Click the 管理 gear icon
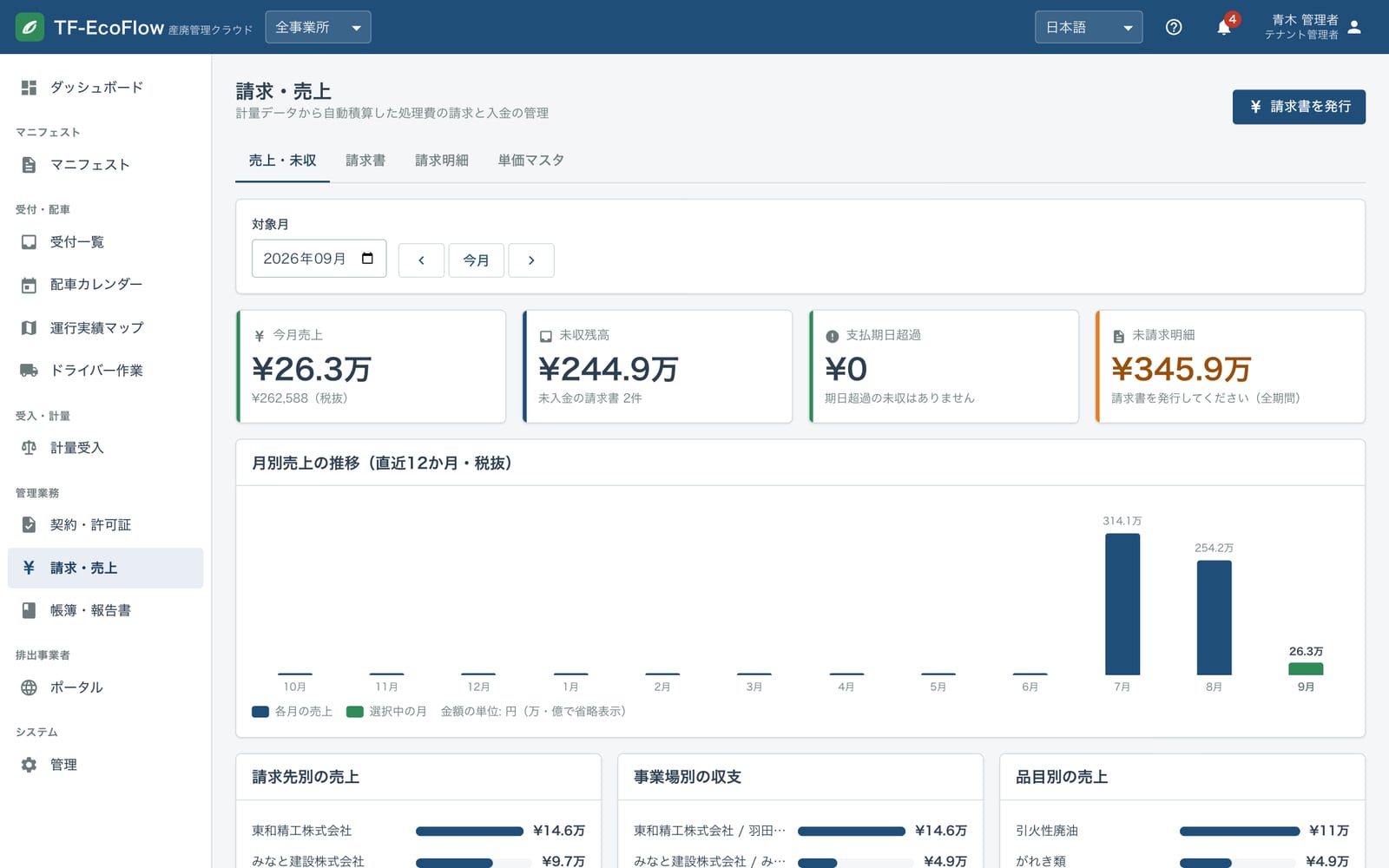The width and height of the screenshot is (1389, 868). [29, 765]
